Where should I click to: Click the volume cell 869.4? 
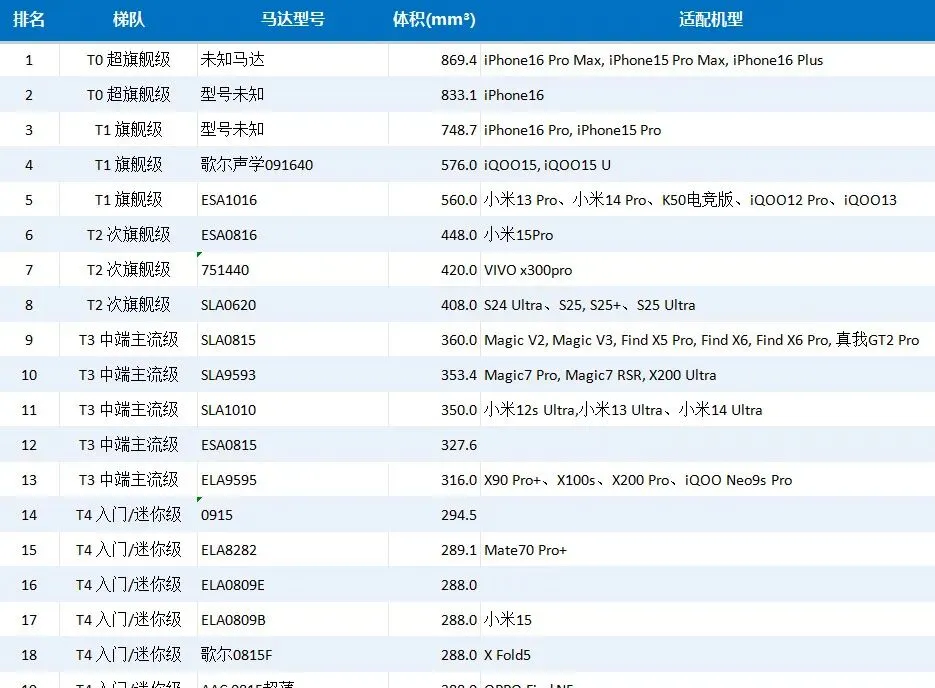pos(459,60)
